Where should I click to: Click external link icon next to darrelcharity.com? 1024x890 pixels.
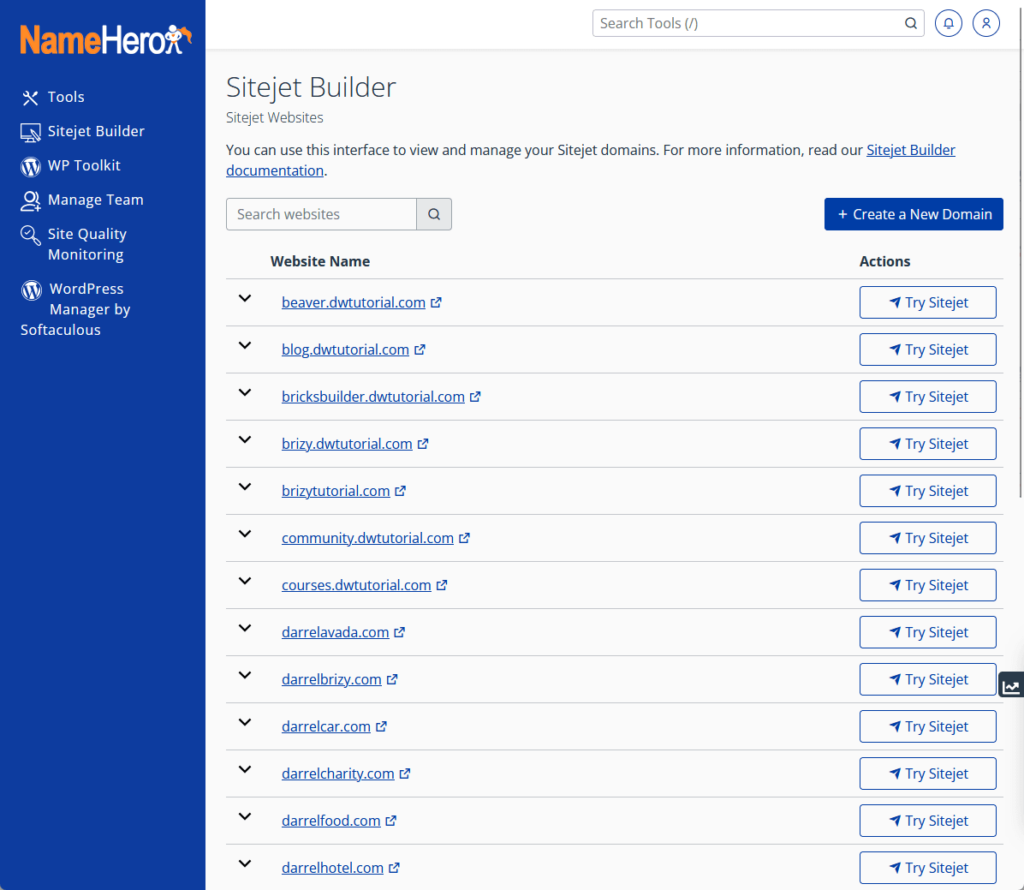point(405,773)
